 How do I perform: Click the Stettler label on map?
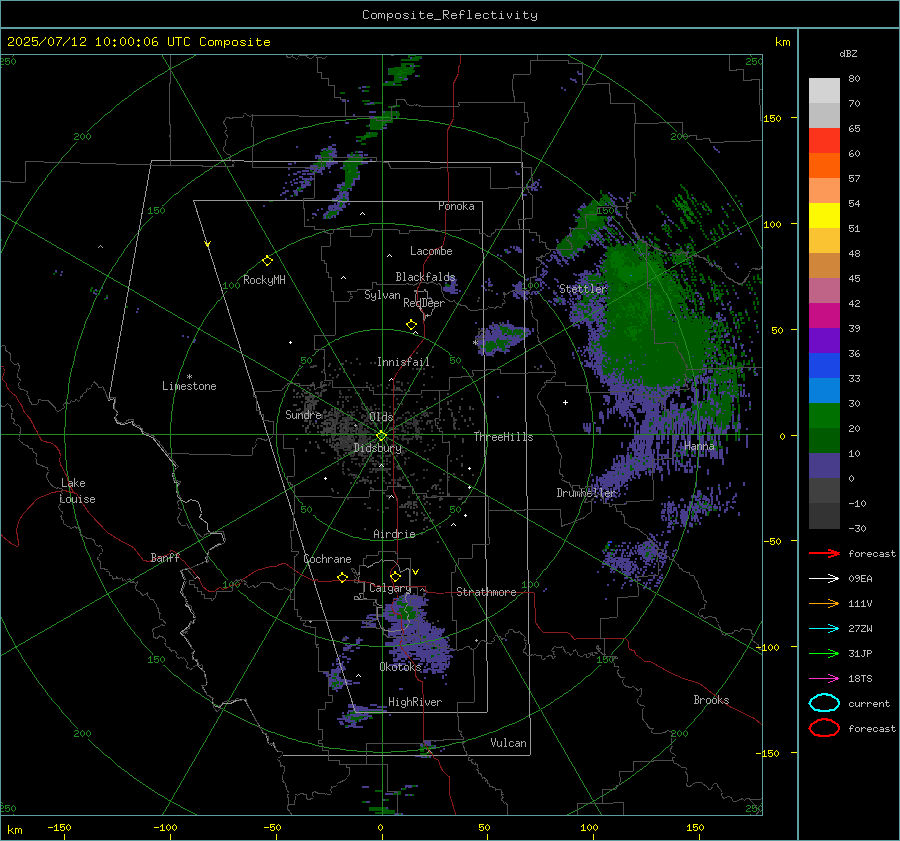tap(583, 289)
